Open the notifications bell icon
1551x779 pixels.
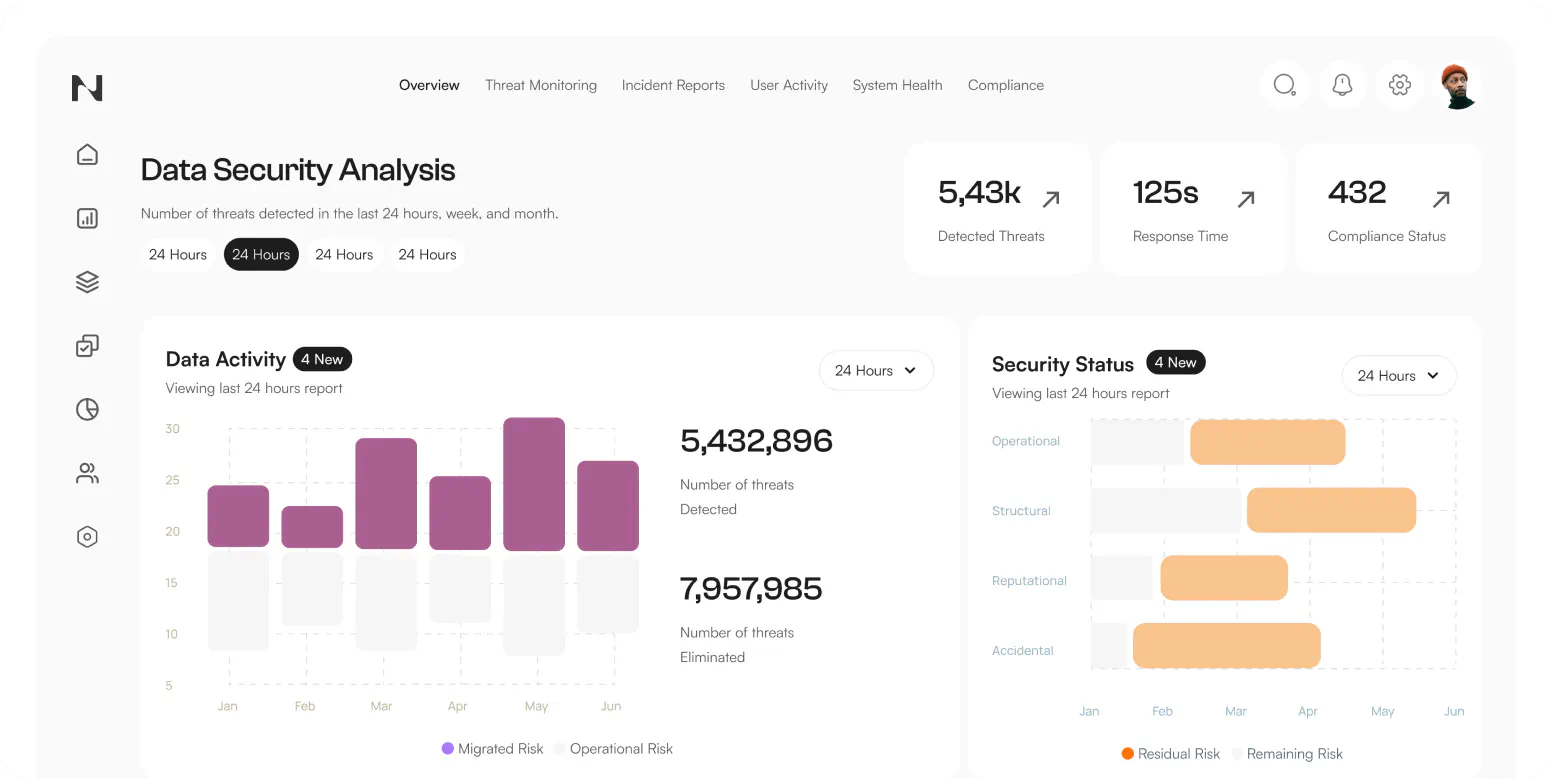pyautogui.click(x=1342, y=86)
